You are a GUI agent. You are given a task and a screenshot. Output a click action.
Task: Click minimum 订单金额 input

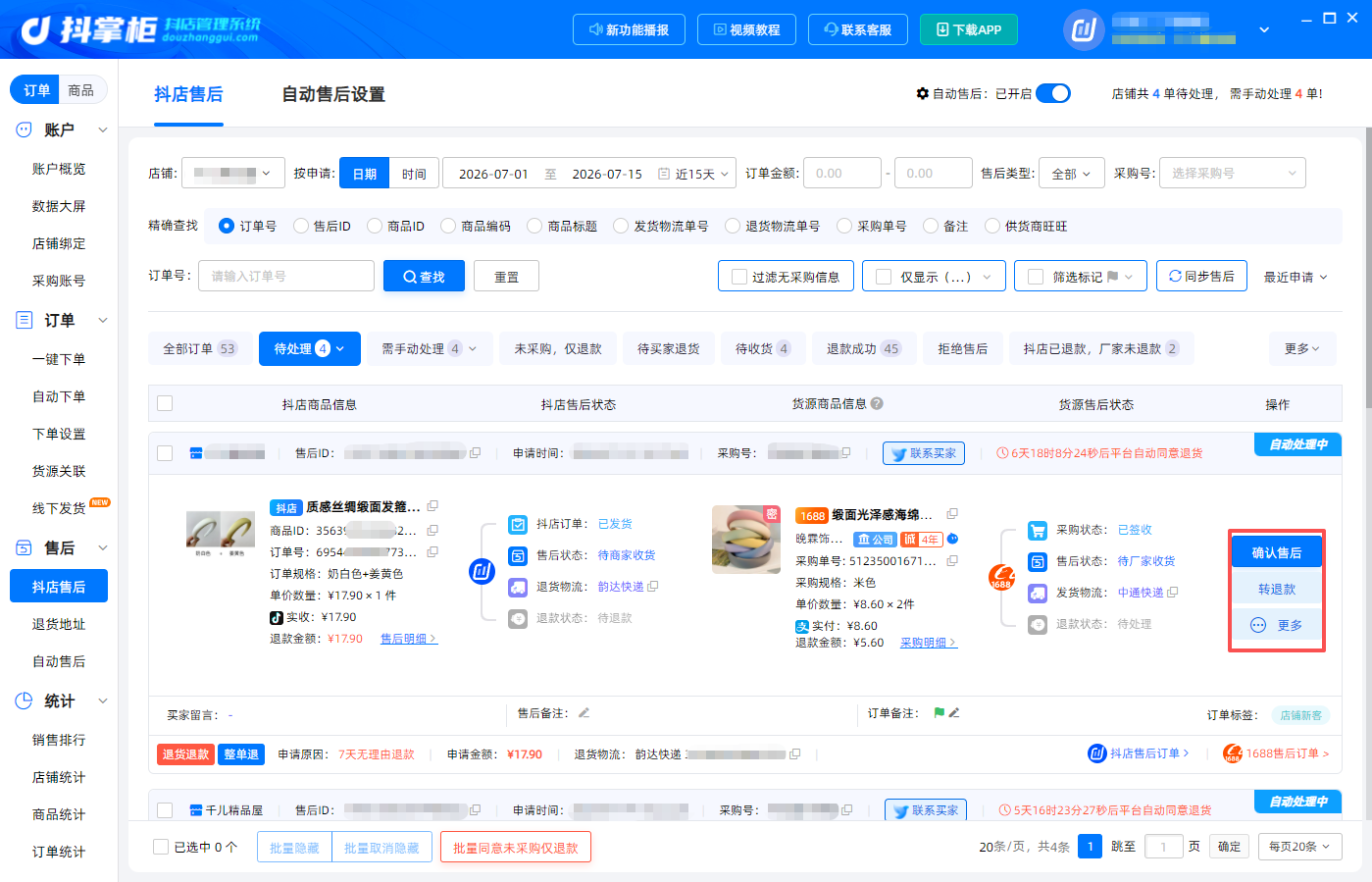843,174
